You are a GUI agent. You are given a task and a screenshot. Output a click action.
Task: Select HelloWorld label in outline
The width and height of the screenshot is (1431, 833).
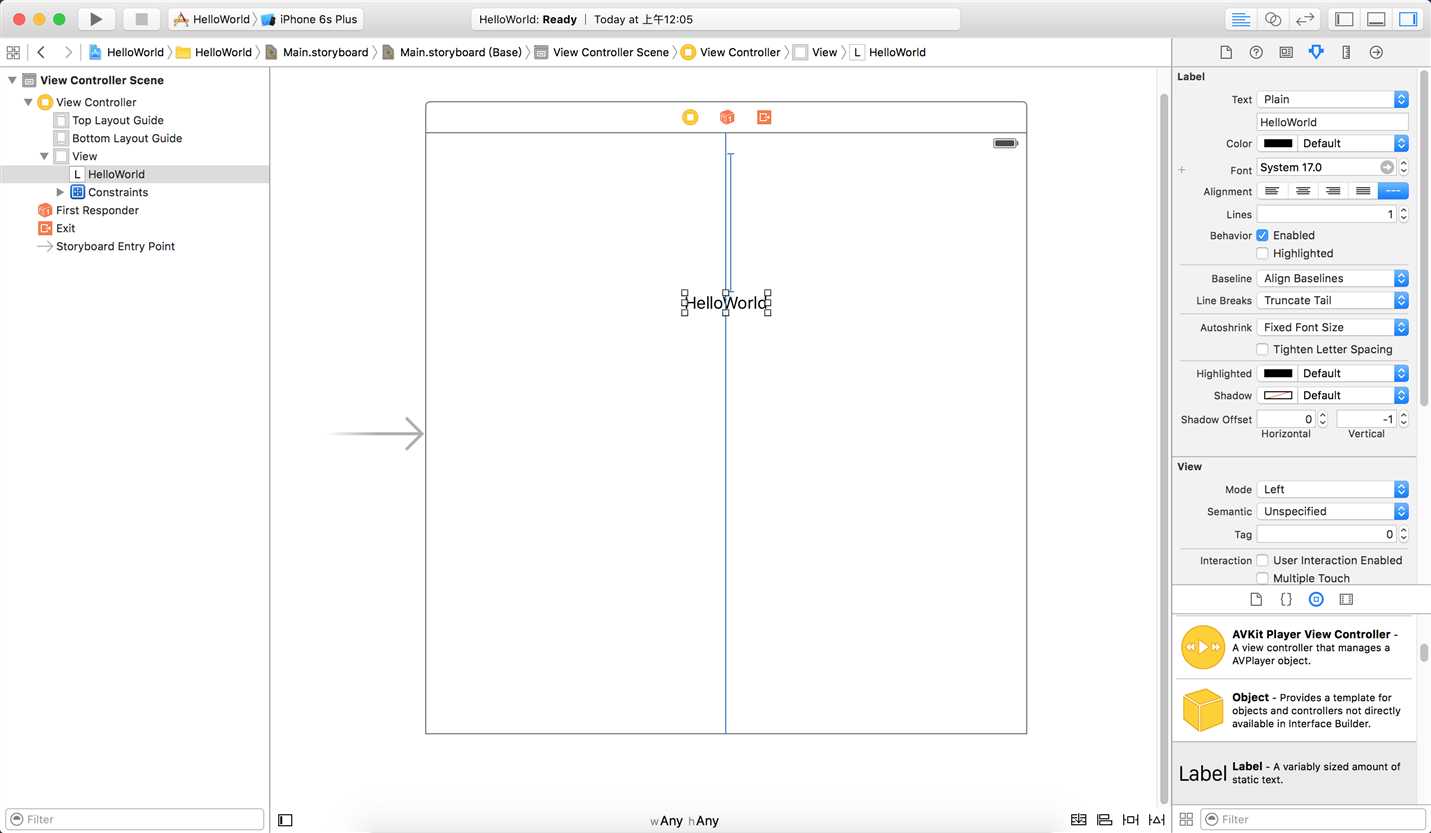point(116,174)
